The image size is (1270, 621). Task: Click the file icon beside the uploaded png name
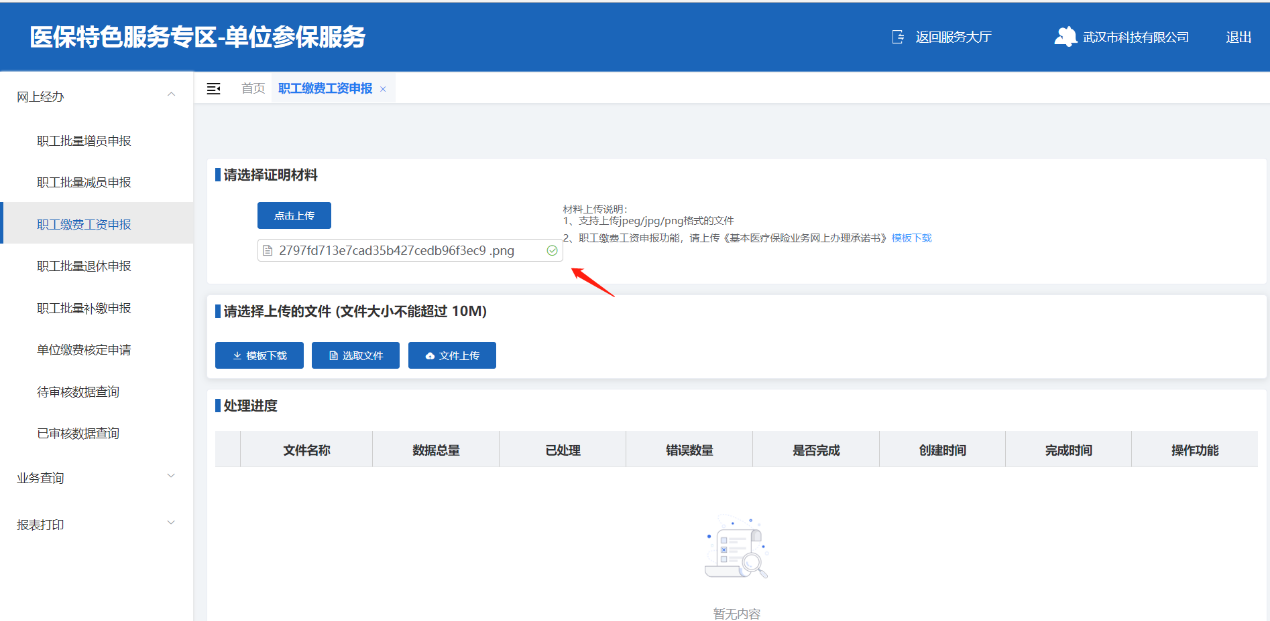[x=267, y=251]
